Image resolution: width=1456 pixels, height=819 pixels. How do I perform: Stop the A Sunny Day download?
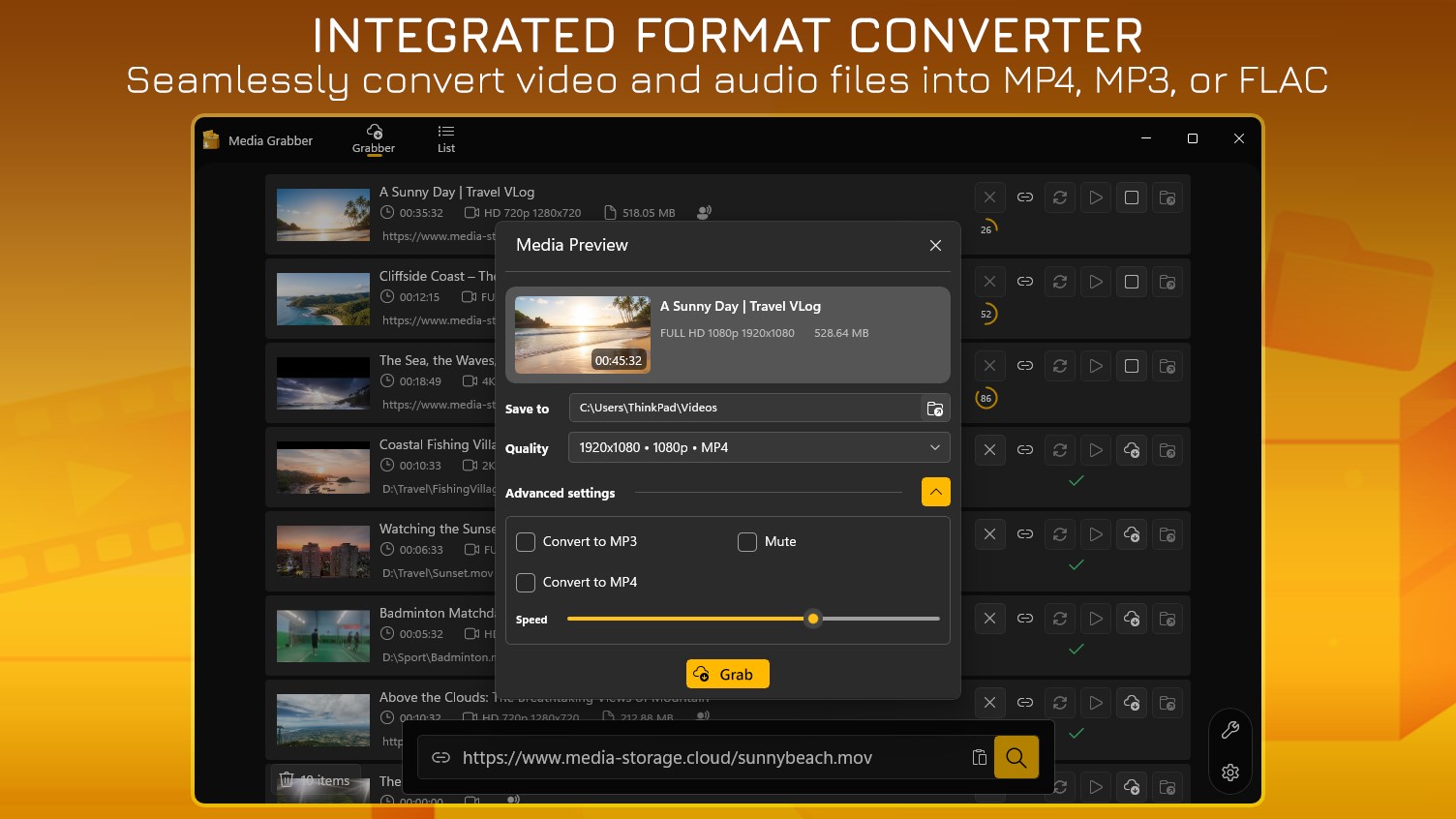coord(1132,197)
